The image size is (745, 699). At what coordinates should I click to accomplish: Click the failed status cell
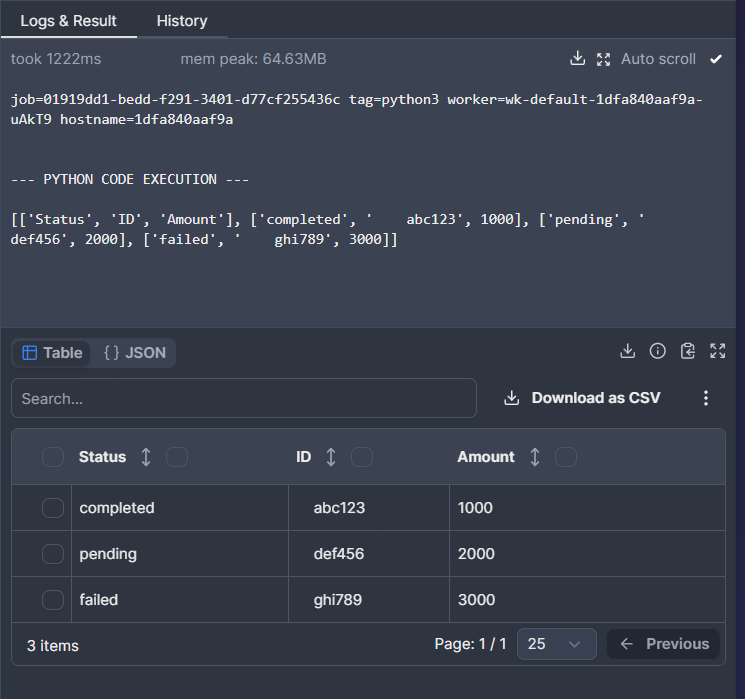click(x=180, y=600)
